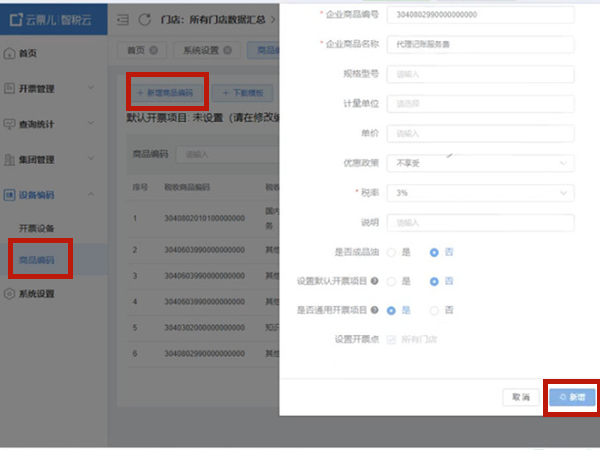Click the 取消 cancel button
600x450 pixels.
521,397
